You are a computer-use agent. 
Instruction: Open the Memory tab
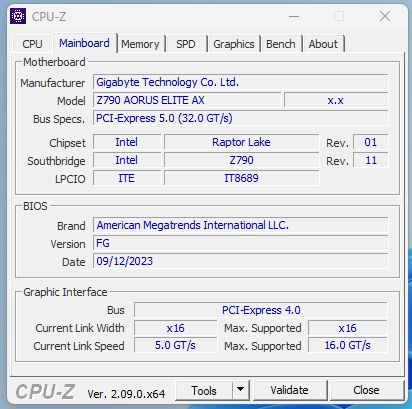coord(140,44)
